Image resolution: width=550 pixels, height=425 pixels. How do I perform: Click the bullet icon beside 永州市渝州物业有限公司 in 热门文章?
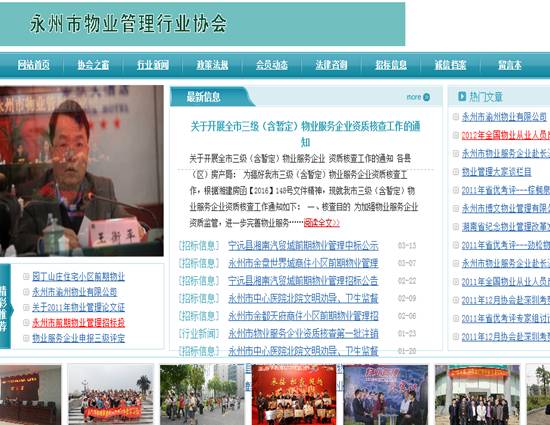pyautogui.click(x=456, y=117)
